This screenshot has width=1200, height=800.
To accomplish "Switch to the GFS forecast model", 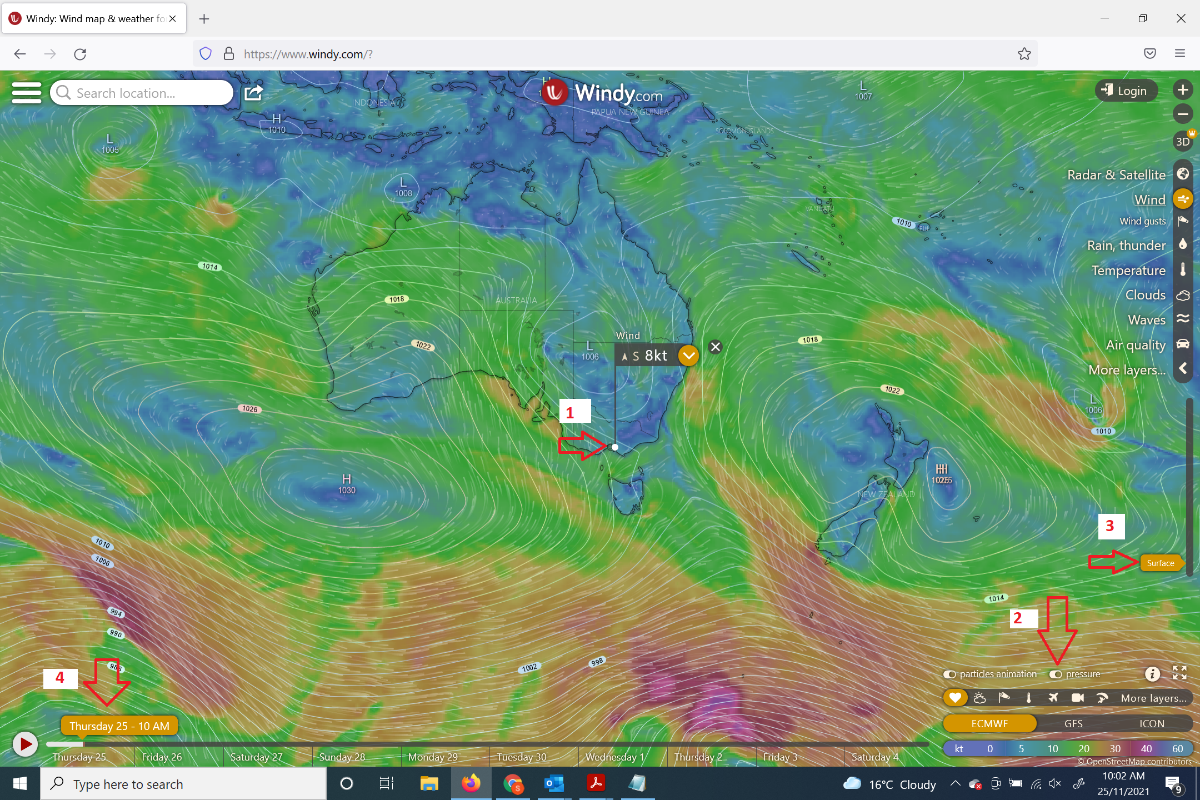I will point(1071,723).
